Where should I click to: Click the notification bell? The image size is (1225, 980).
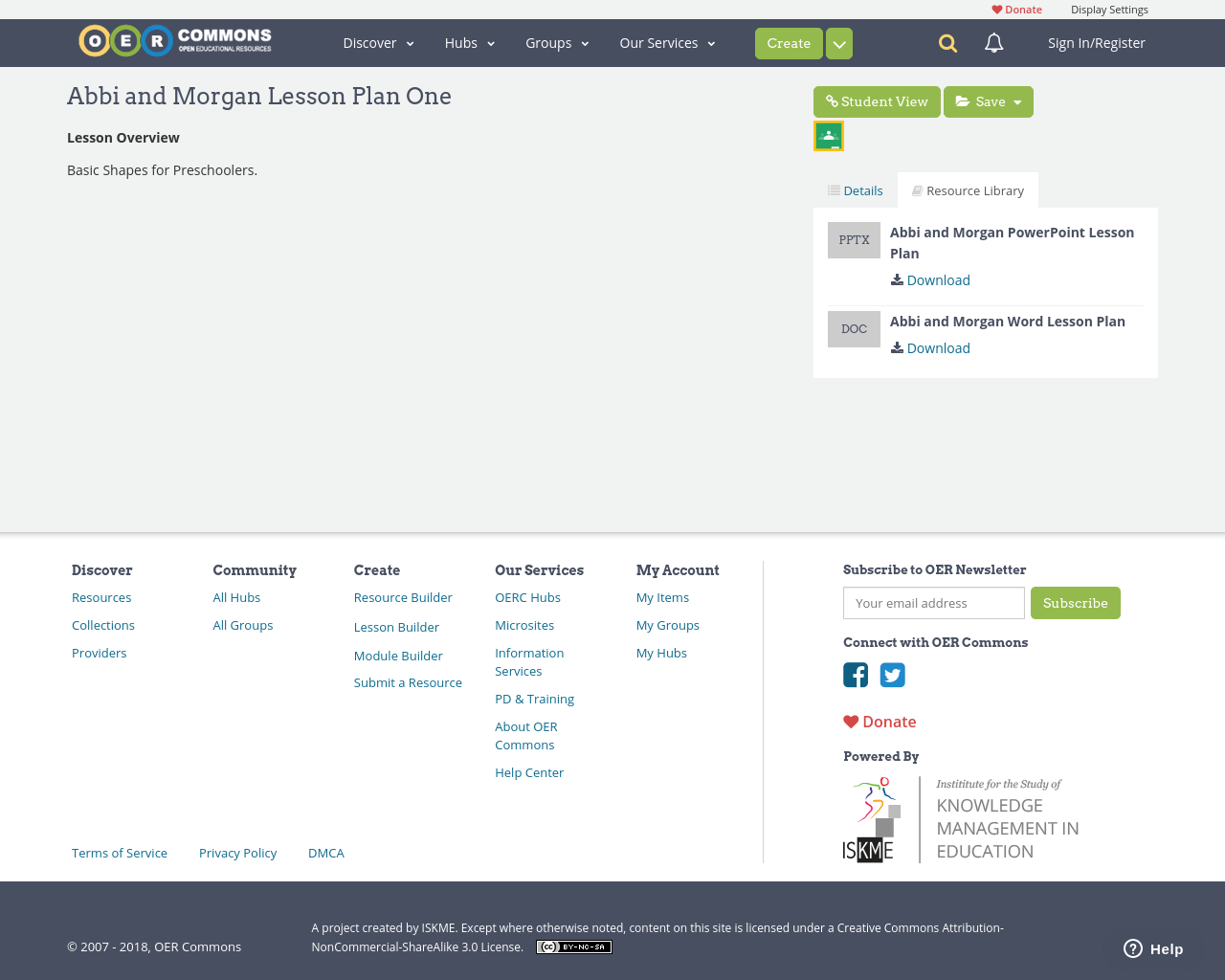[x=991, y=43]
